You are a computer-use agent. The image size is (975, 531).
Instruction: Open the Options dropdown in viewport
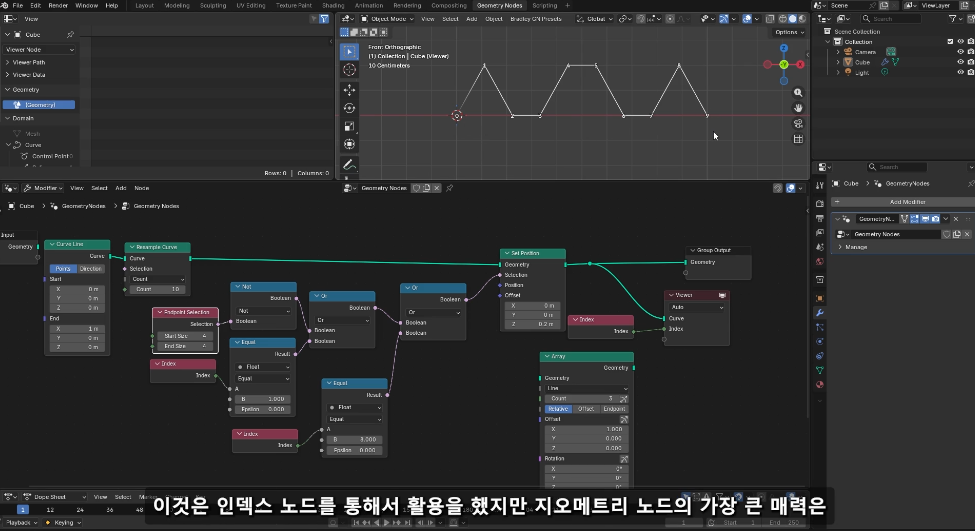pos(789,32)
